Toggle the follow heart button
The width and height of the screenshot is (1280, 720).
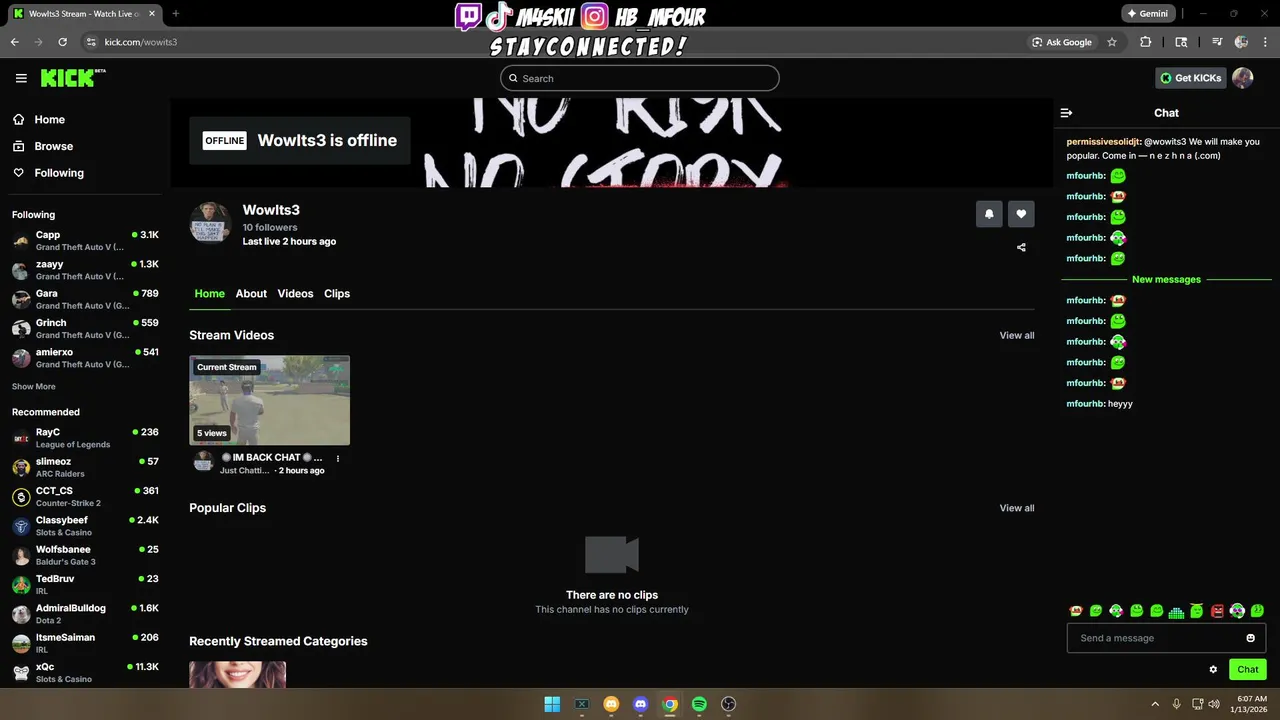[1021, 214]
